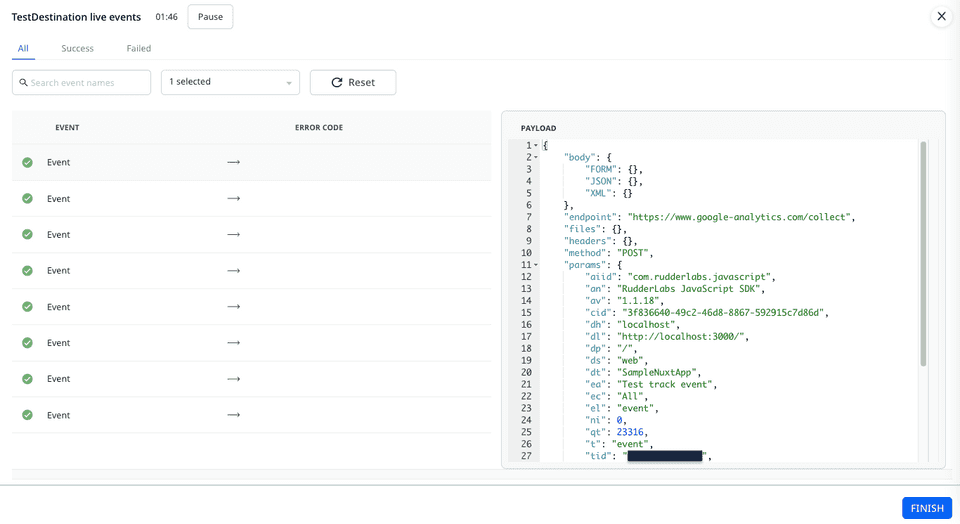Screen dimensions: 960x524
Task: Click the green checkmark of the last event
Action: click(x=28, y=415)
